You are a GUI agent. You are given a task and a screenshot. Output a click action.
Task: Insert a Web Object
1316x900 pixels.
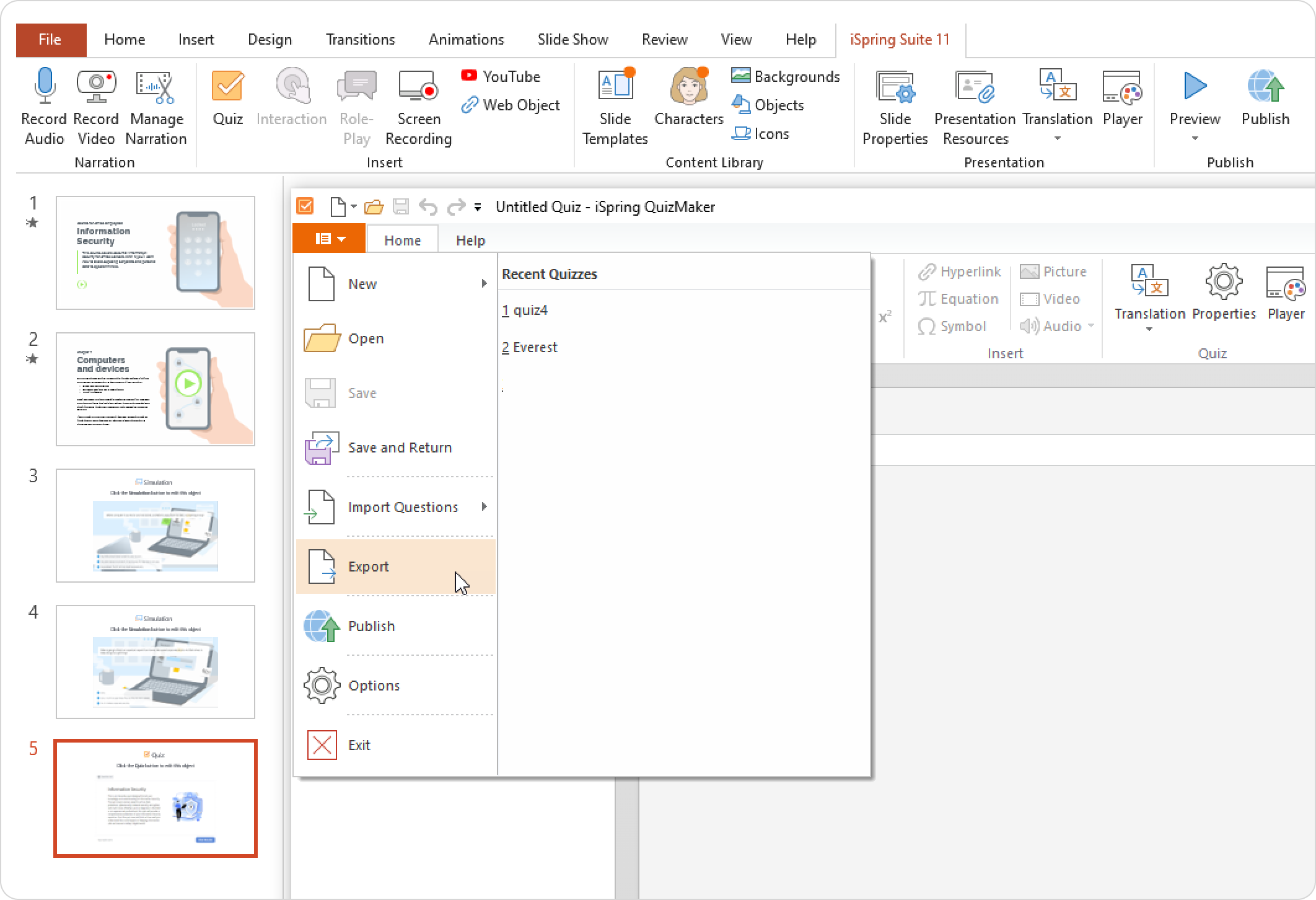[511, 105]
